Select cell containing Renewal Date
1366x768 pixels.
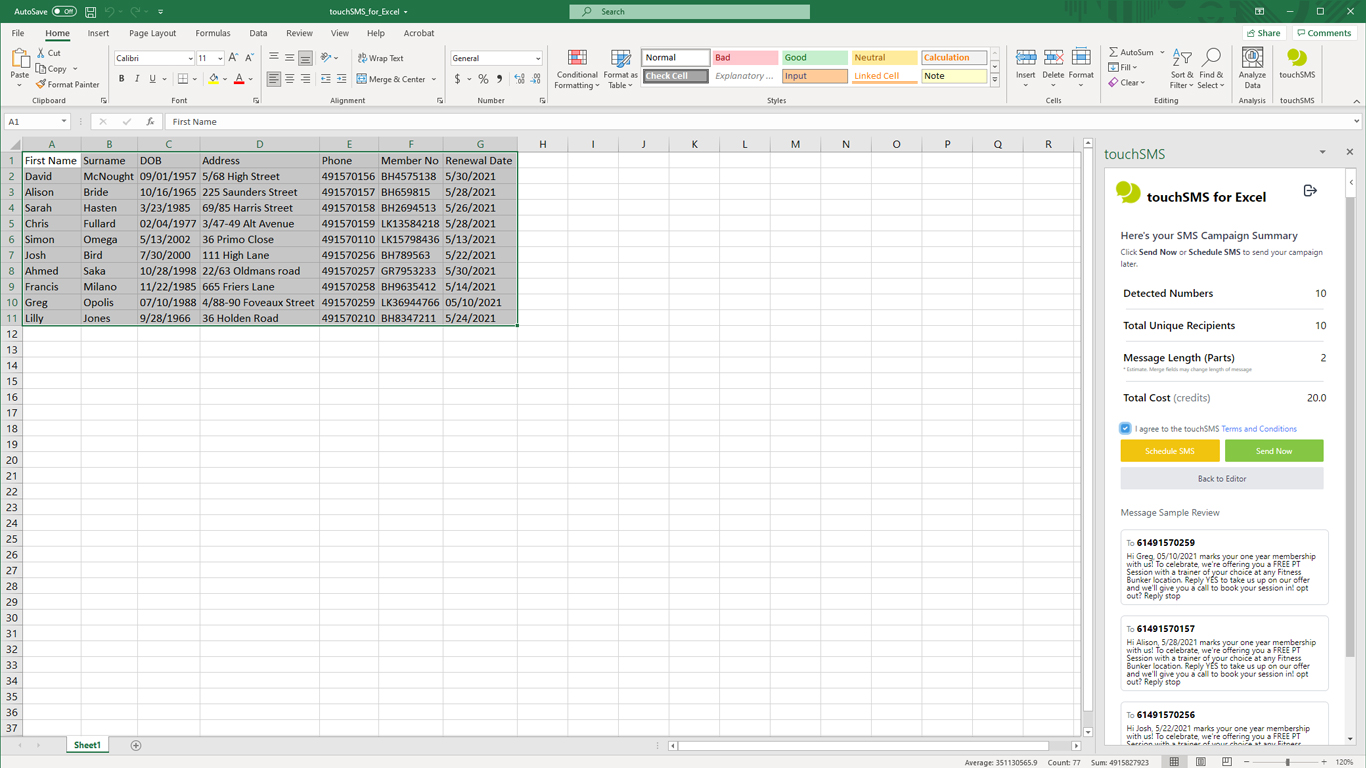[480, 160]
